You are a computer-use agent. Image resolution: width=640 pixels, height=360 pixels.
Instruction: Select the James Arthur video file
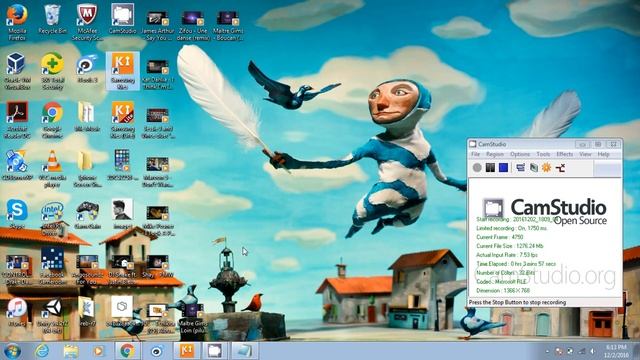(158, 25)
